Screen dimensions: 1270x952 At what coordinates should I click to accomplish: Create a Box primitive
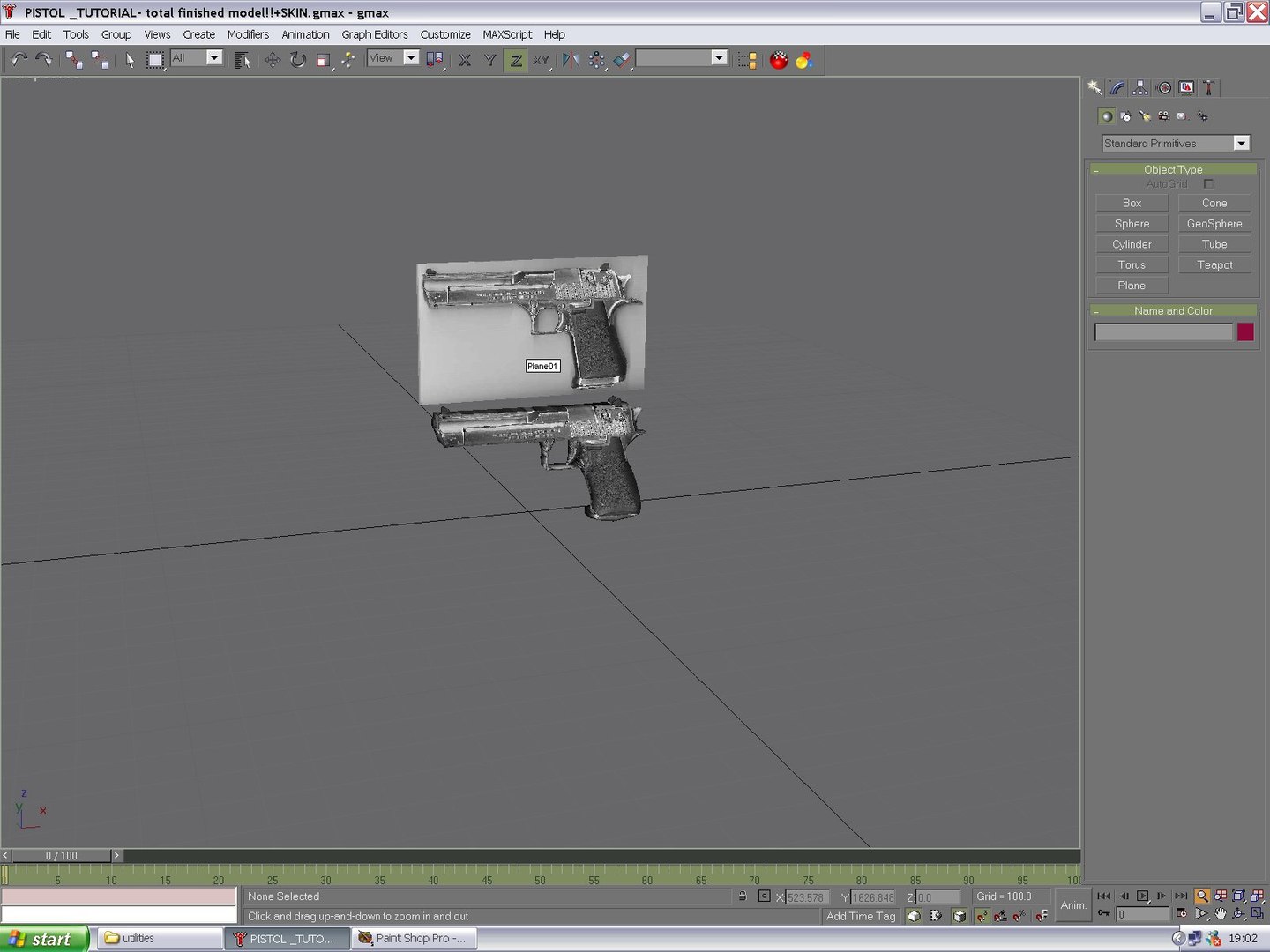pos(1132,203)
